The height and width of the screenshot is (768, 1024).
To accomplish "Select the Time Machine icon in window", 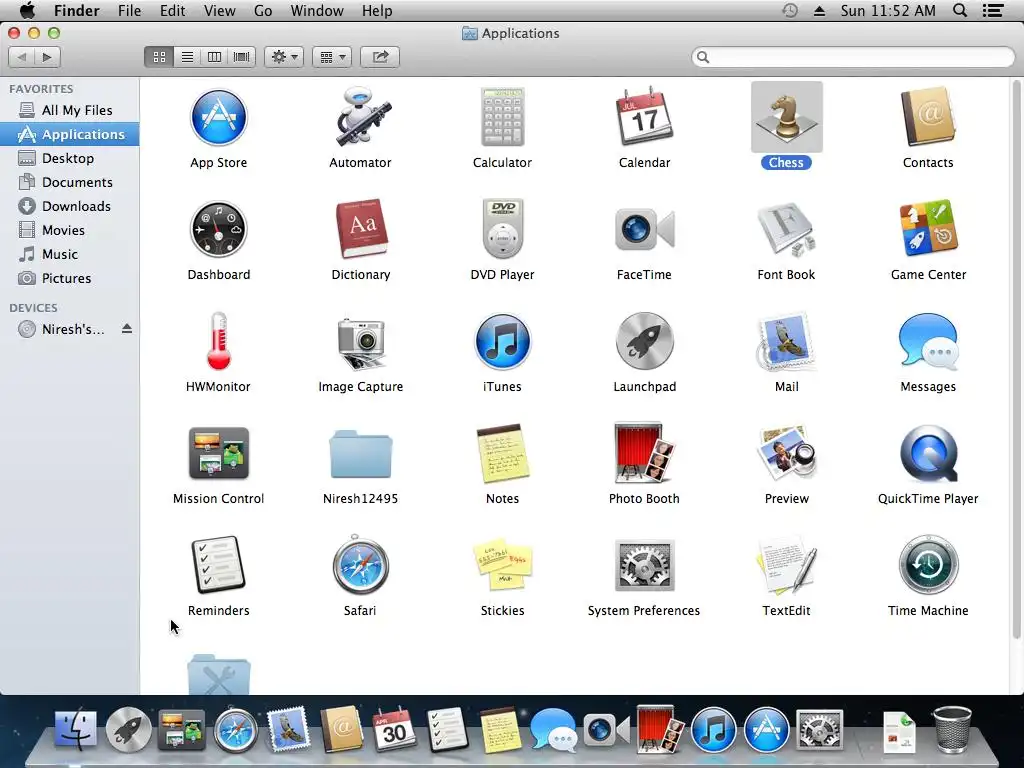I will (x=928, y=566).
